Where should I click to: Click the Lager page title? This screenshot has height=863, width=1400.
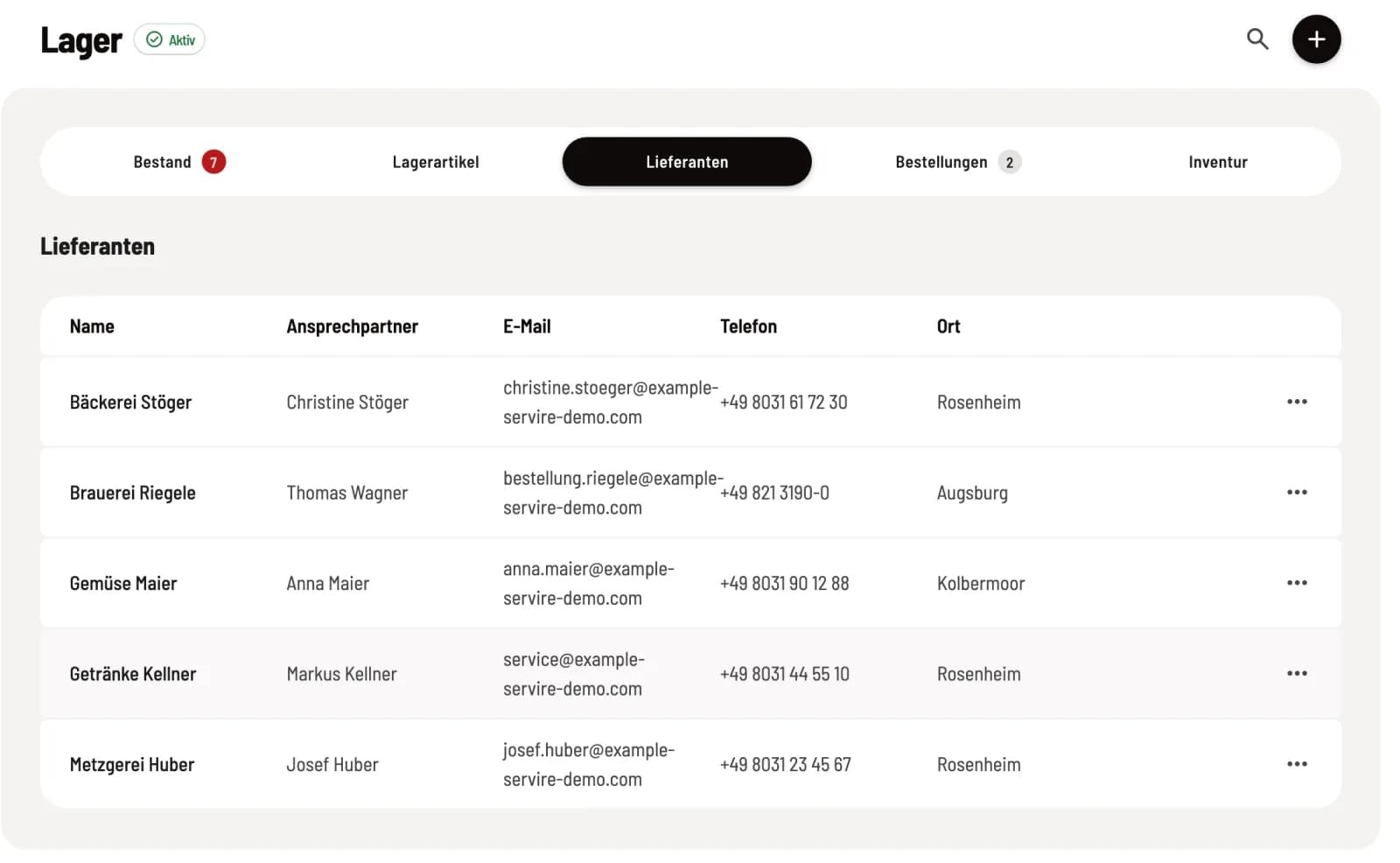point(81,40)
